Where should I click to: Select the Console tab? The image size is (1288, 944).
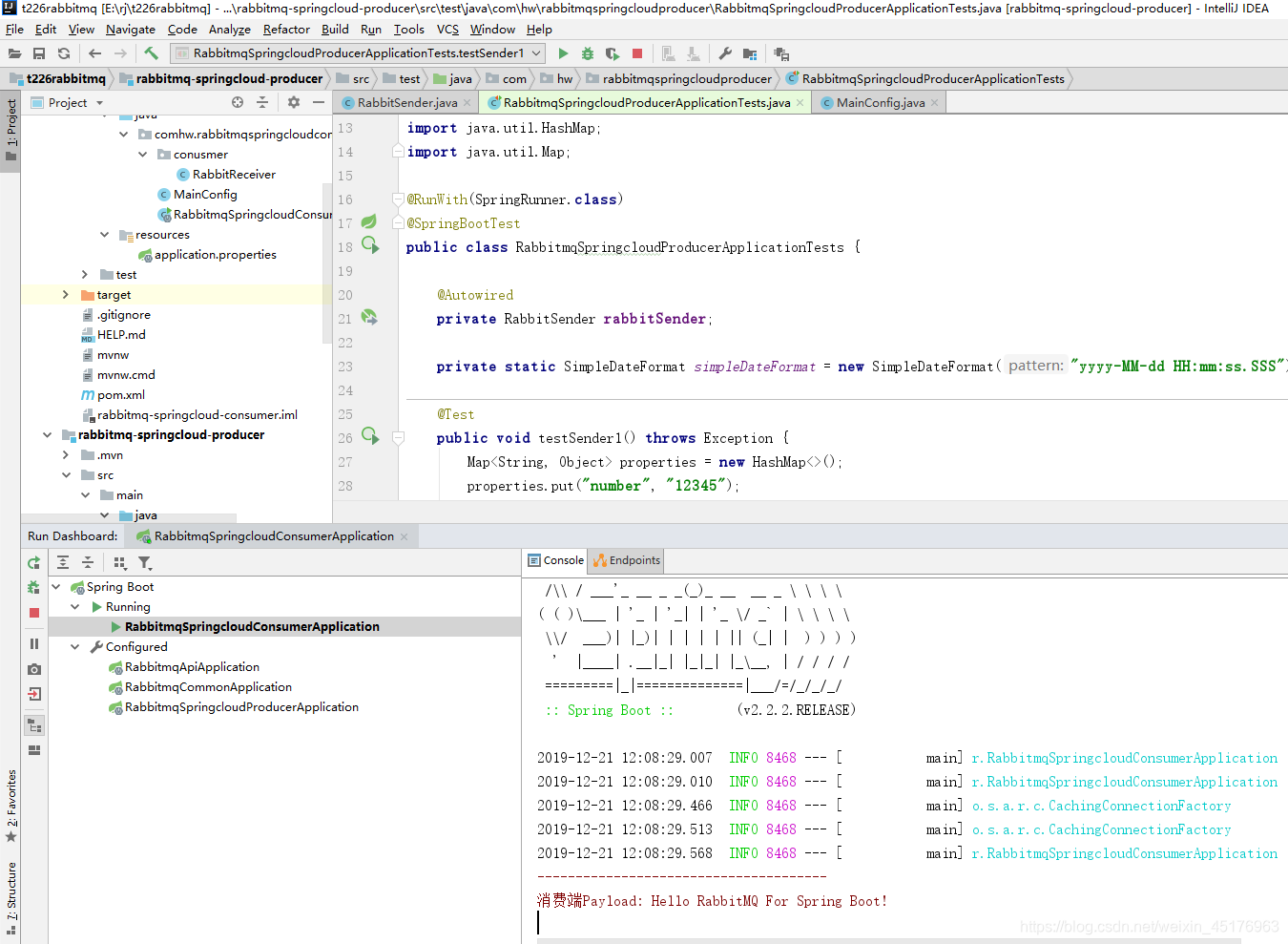(x=555, y=560)
